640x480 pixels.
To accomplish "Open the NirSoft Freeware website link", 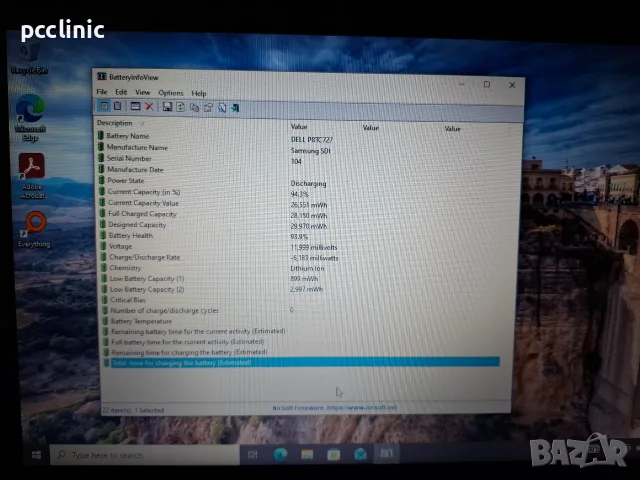I will pyautogui.click(x=334, y=407).
